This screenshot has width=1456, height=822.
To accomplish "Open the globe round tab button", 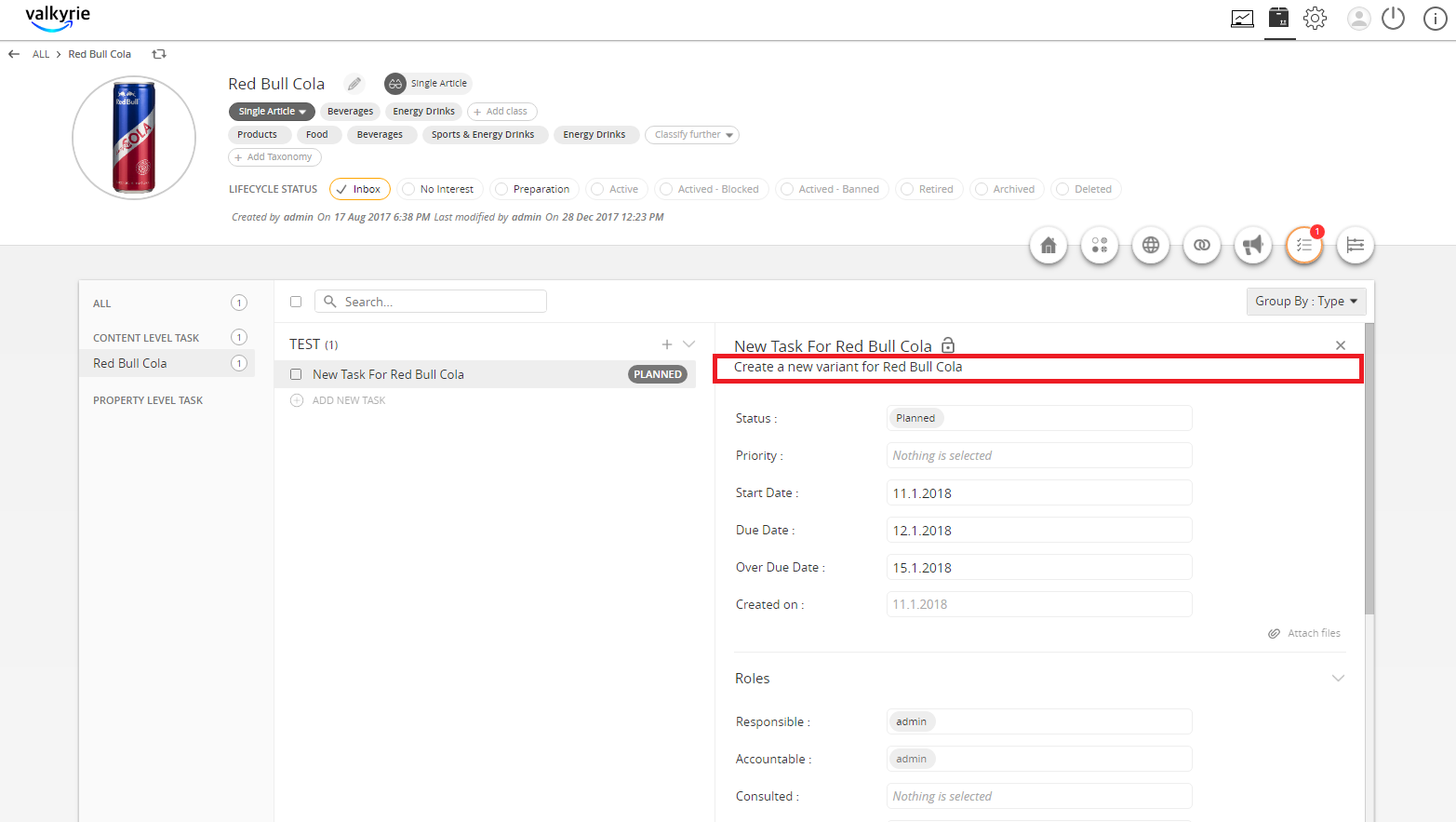I will (x=1151, y=245).
